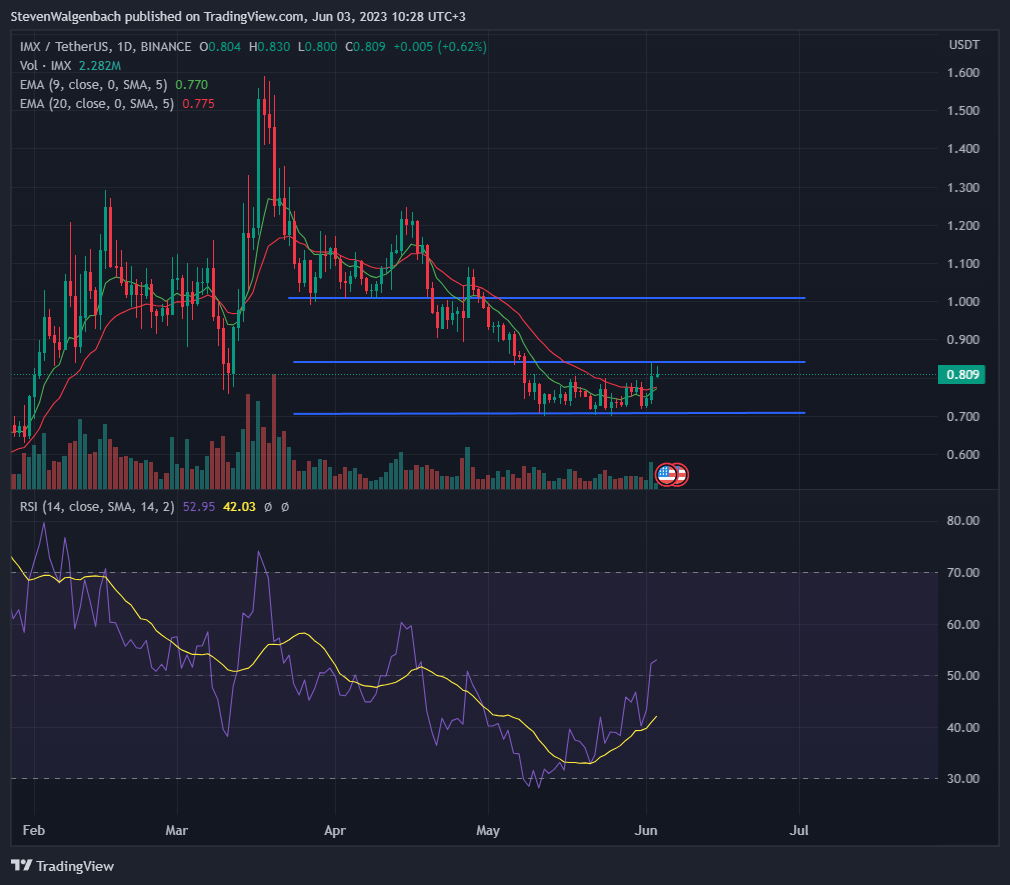
Task: Click the Jun label on the time axis
Action: [x=646, y=830]
